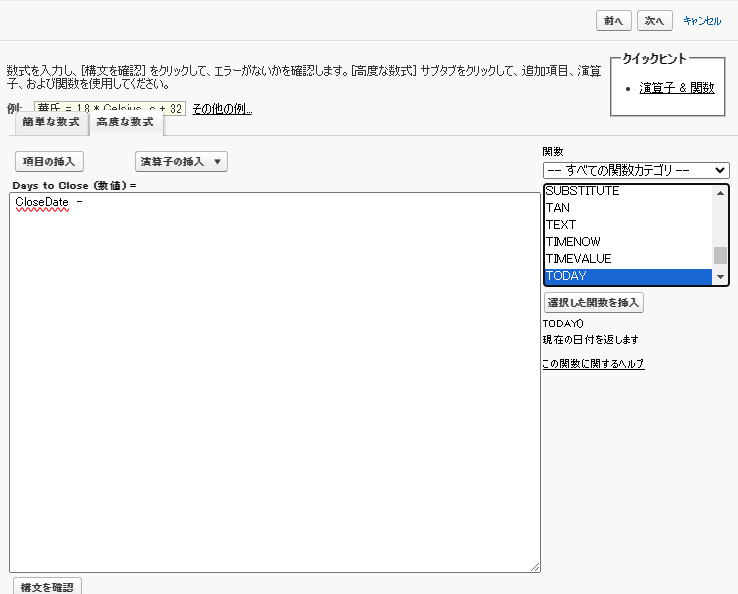This screenshot has height=594, width=738.
Task: Select SUBSTITUTE in the function list
Action: tap(628, 191)
